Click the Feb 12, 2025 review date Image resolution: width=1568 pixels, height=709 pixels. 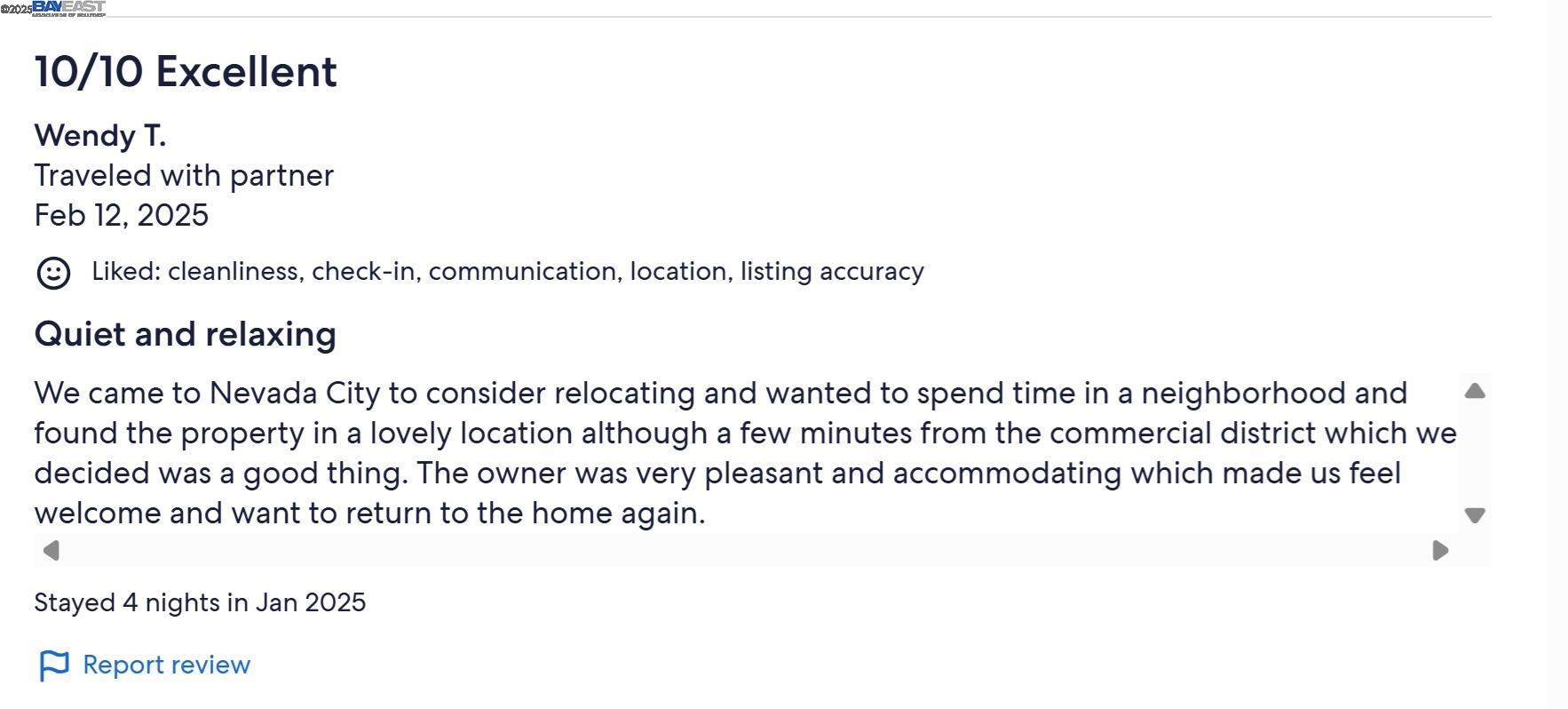(x=122, y=216)
